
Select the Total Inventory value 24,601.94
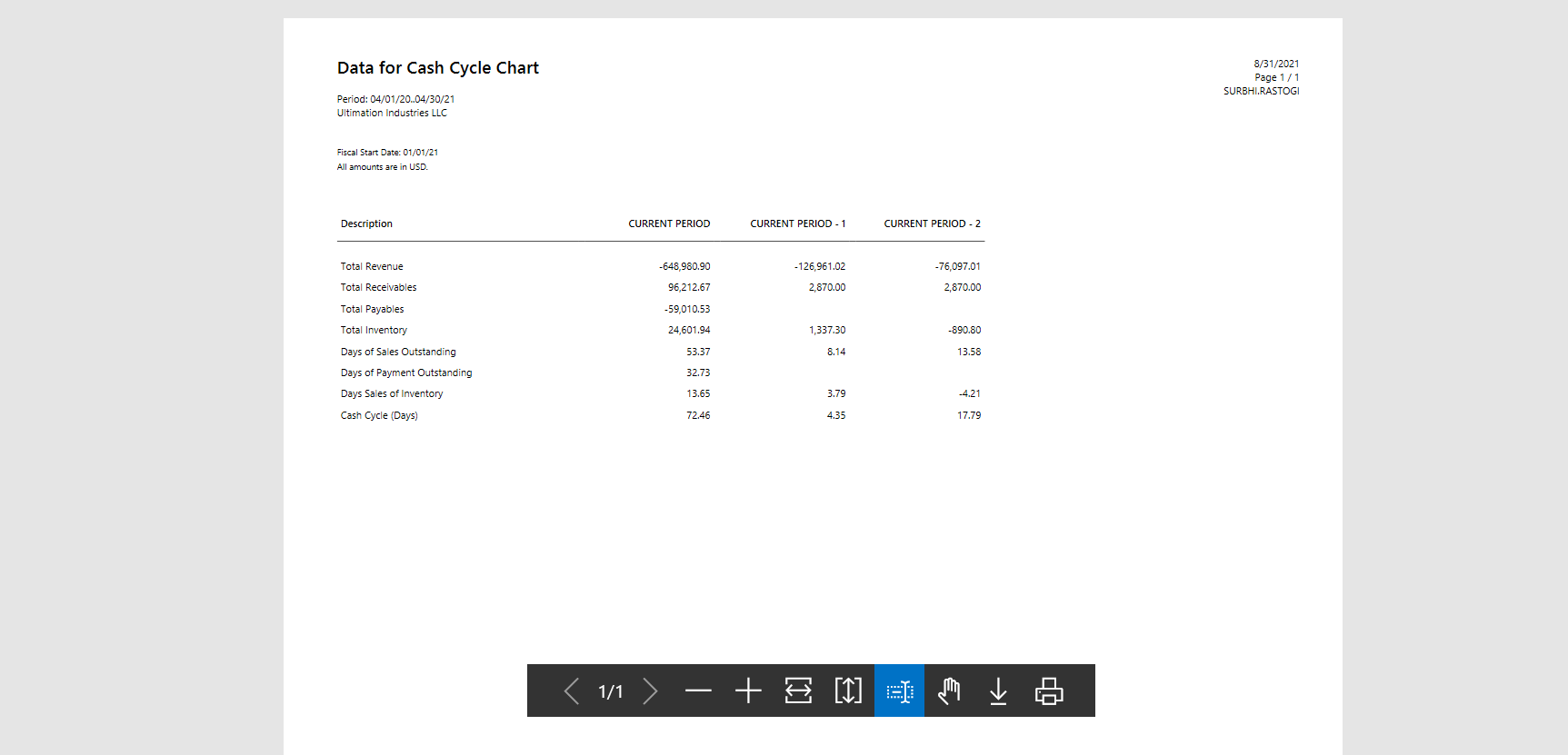689,330
